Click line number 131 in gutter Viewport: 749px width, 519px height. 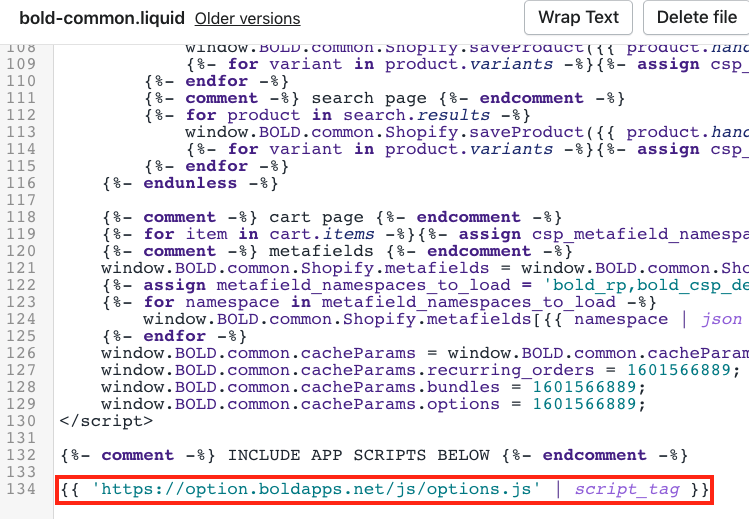tap(21, 438)
